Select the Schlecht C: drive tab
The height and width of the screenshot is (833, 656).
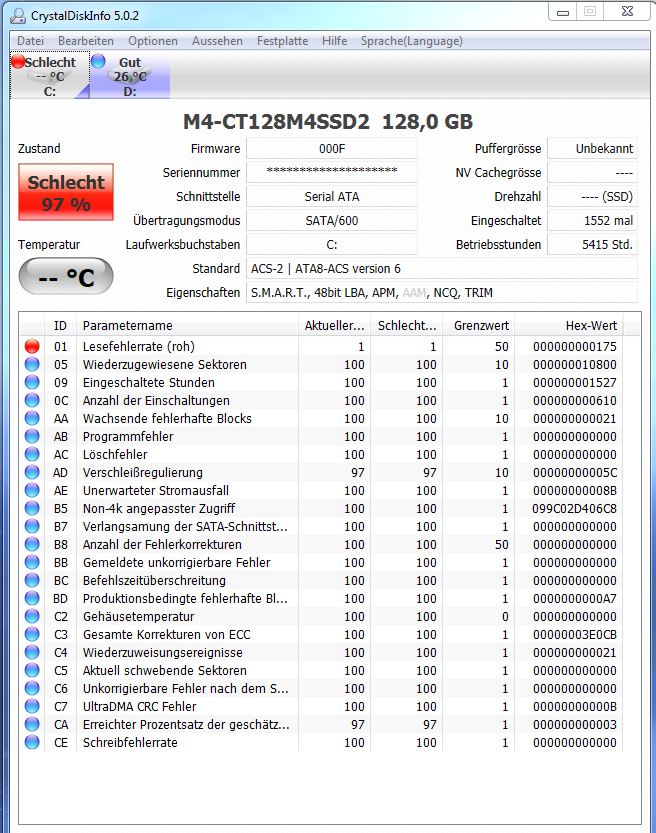coord(50,75)
